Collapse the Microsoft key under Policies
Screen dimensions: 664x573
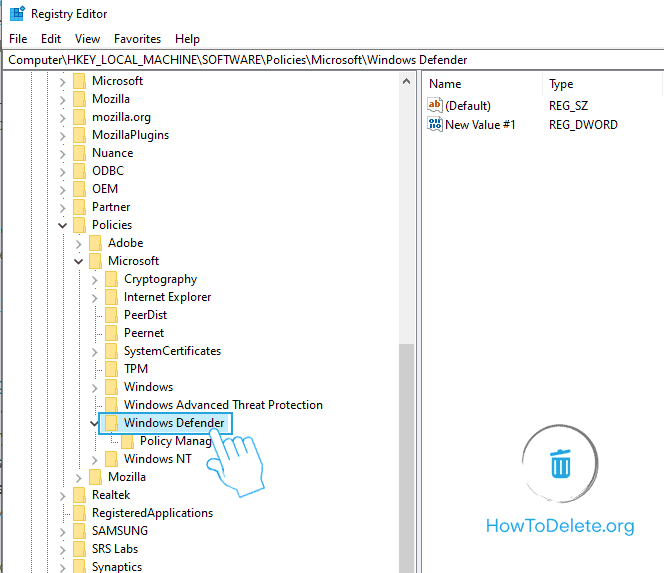[79, 261]
